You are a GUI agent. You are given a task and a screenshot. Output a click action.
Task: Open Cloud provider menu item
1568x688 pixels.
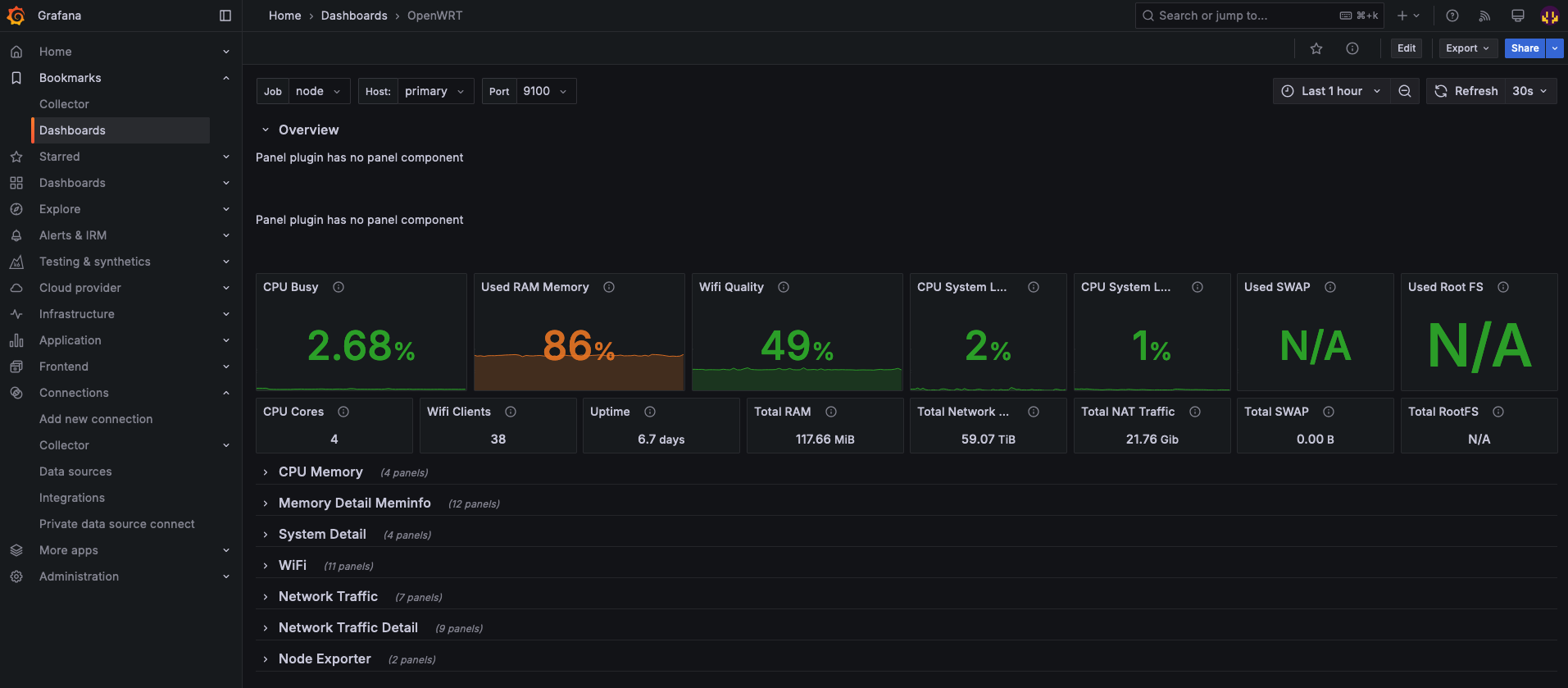click(80, 288)
